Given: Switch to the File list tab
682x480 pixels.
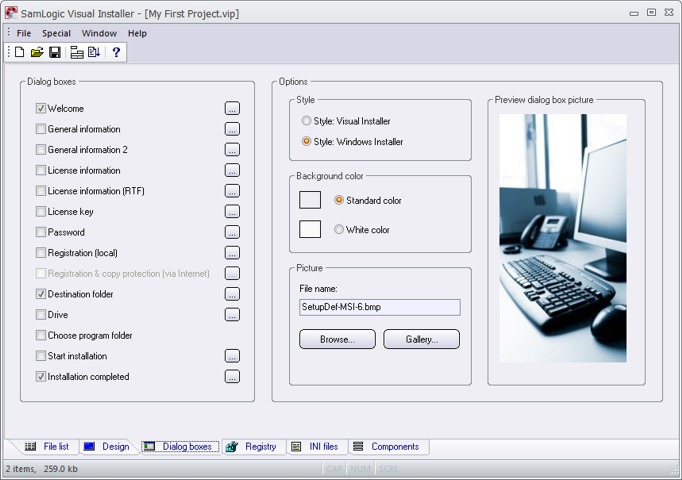Looking at the screenshot, I should click(x=47, y=447).
